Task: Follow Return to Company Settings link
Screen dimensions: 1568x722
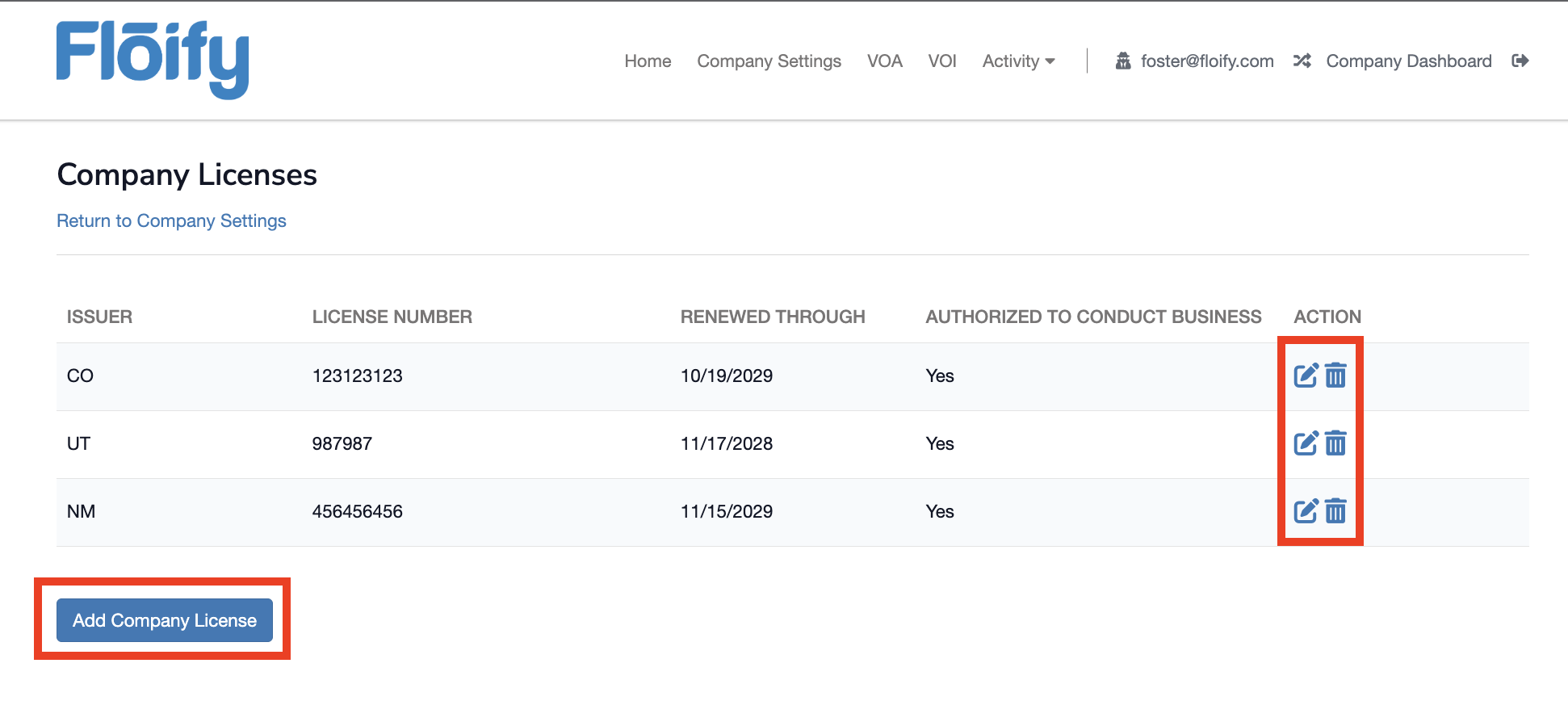Action: (x=171, y=221)
